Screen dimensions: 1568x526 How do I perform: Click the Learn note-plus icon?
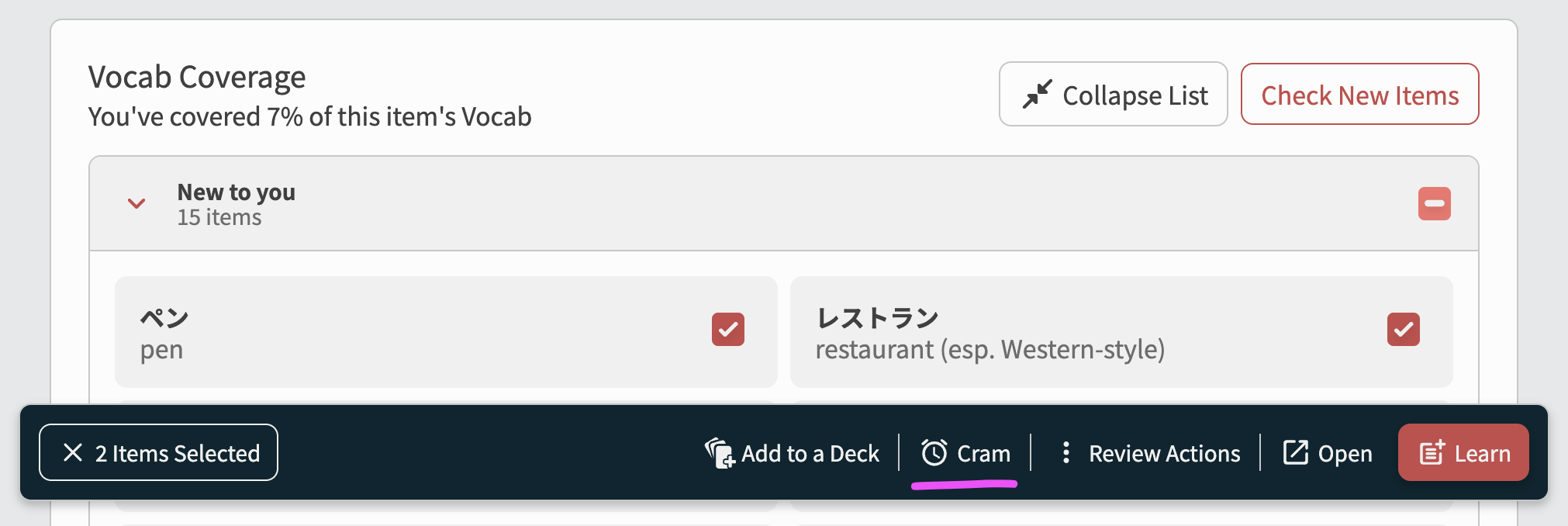1432,453
